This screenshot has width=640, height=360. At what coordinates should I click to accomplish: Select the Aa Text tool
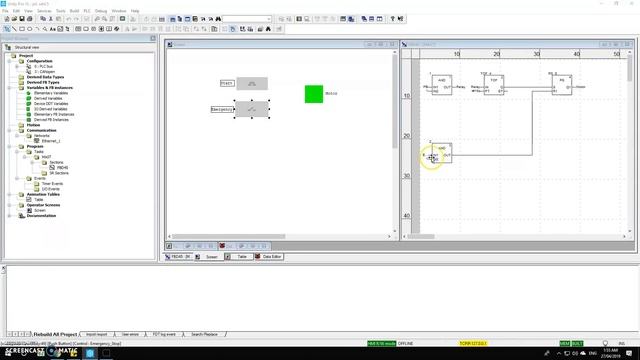(x=53, y=29)
